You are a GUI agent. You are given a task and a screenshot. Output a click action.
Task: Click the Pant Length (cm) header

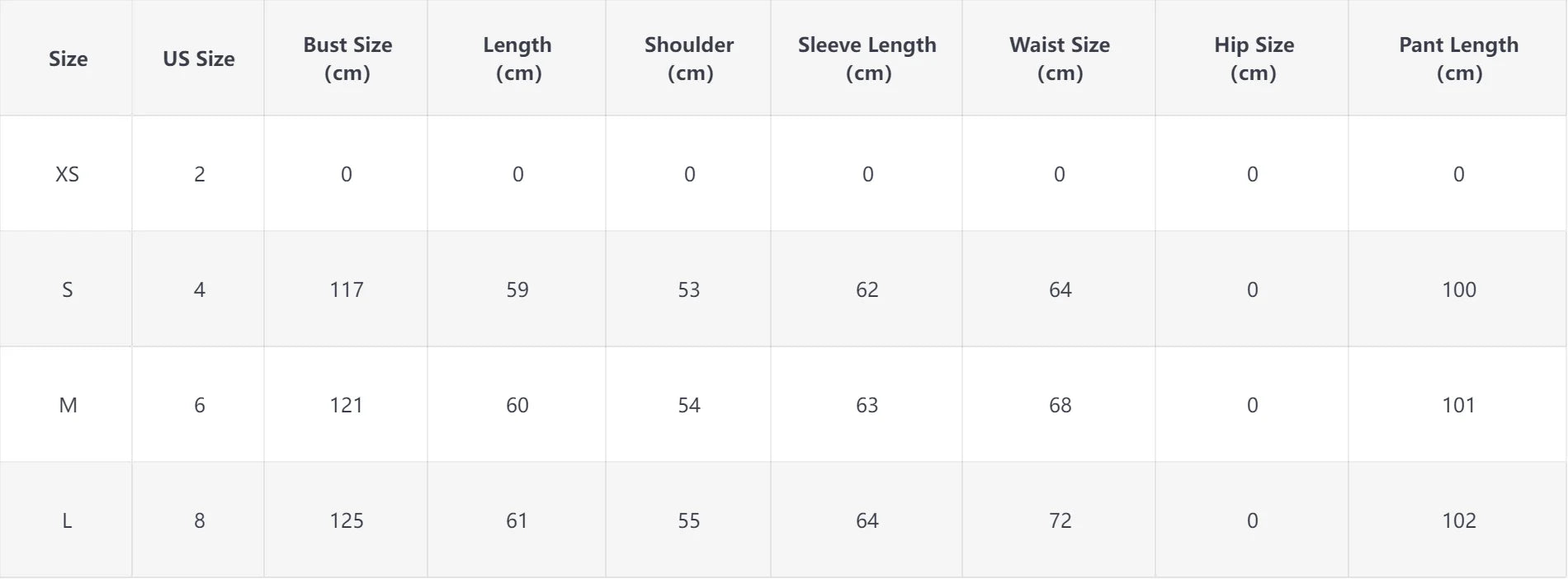click(x=1458, y=59)
